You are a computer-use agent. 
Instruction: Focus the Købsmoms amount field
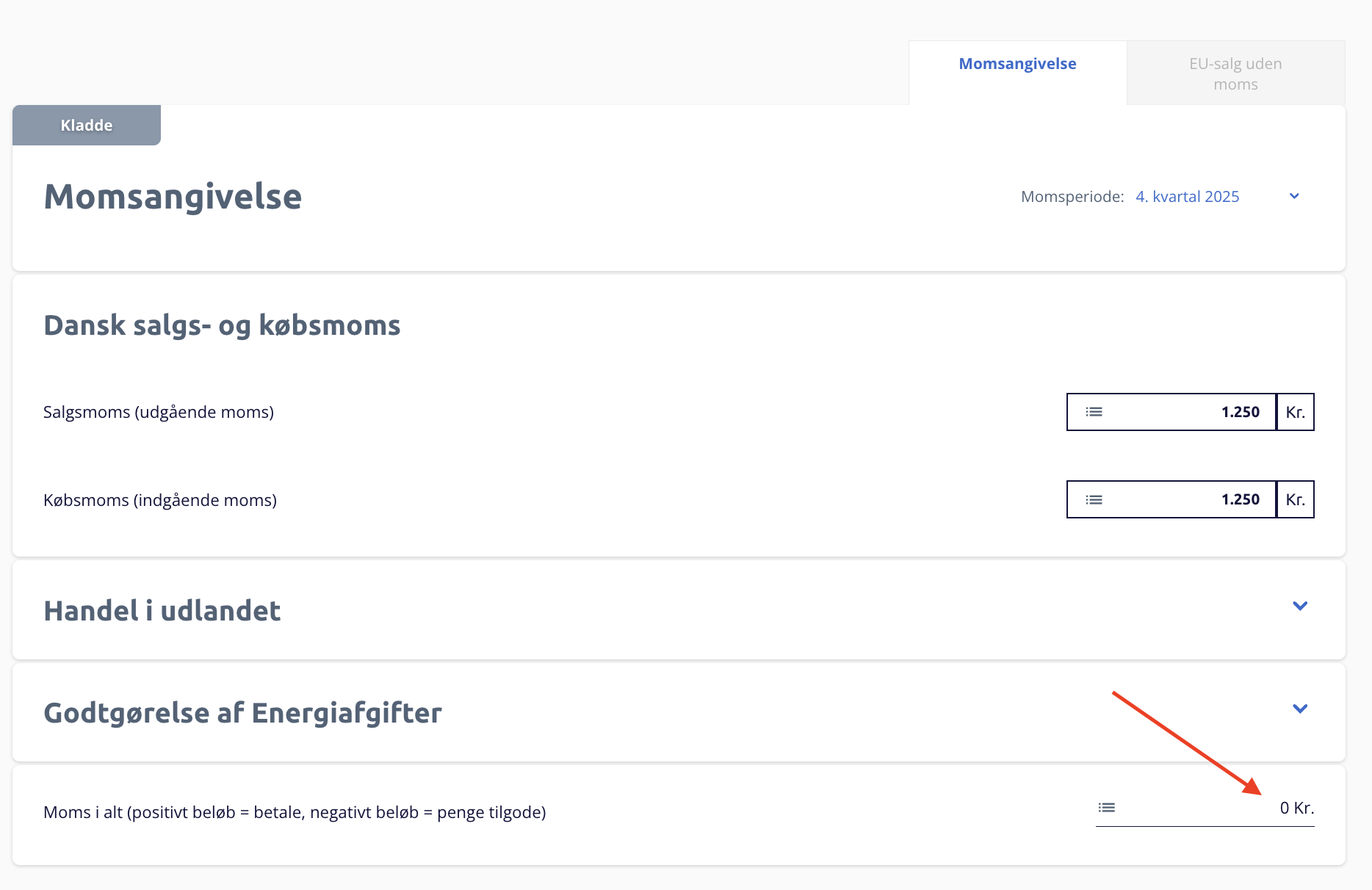[x=1190, y=500]
